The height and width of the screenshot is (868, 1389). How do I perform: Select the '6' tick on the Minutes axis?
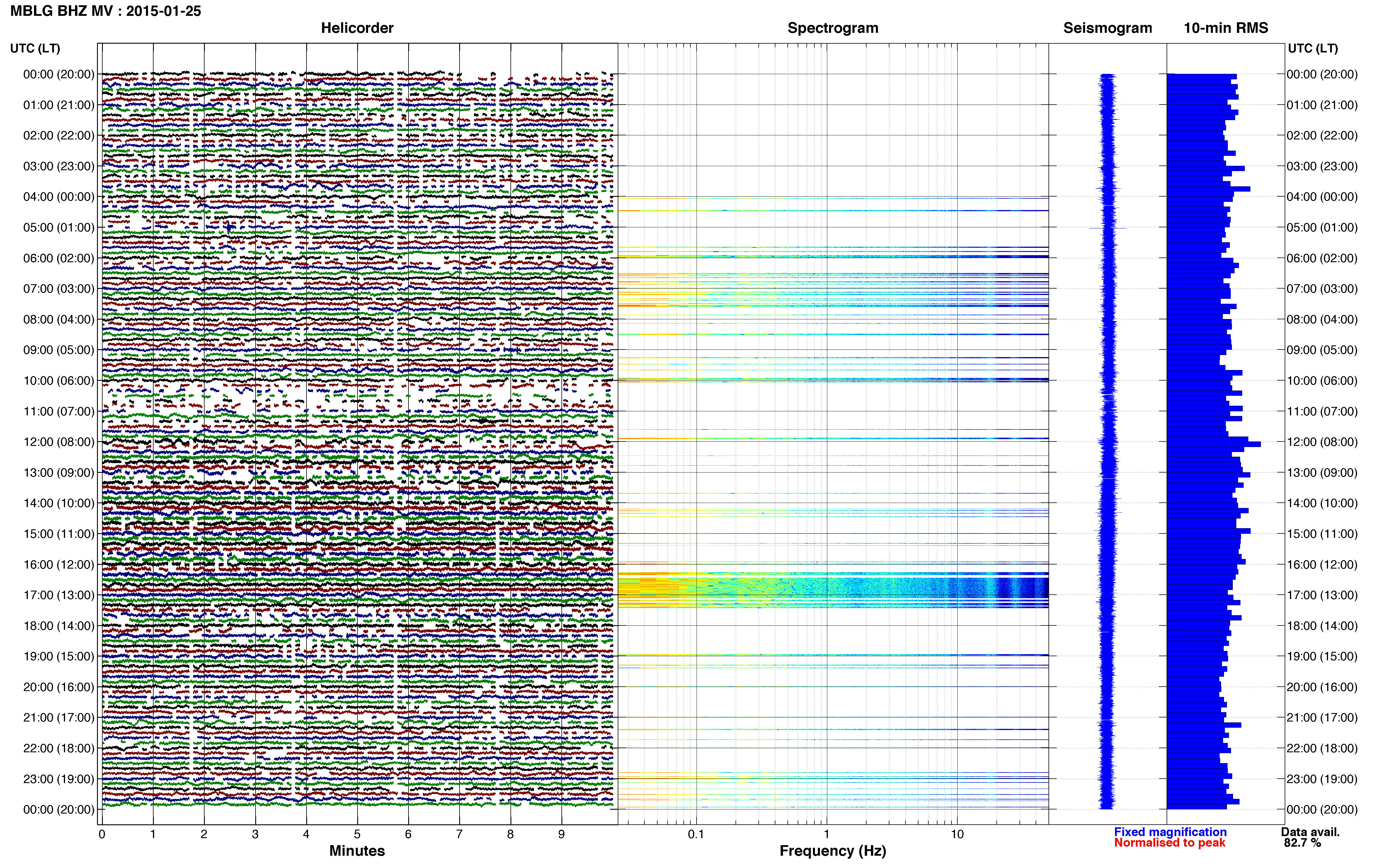[x=408, y=834]
